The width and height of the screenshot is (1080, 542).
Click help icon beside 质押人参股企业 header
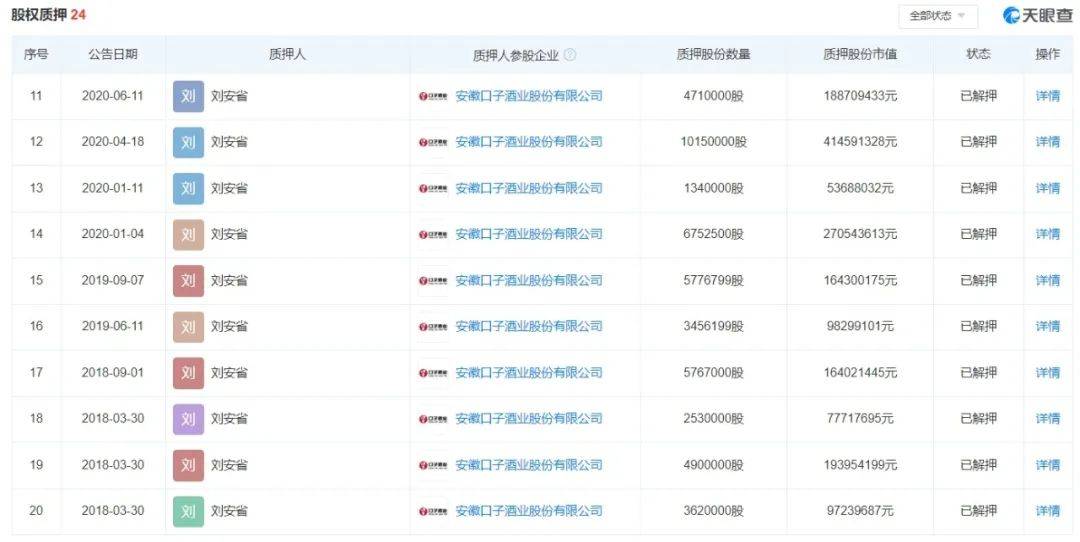[x=570, y=55]
